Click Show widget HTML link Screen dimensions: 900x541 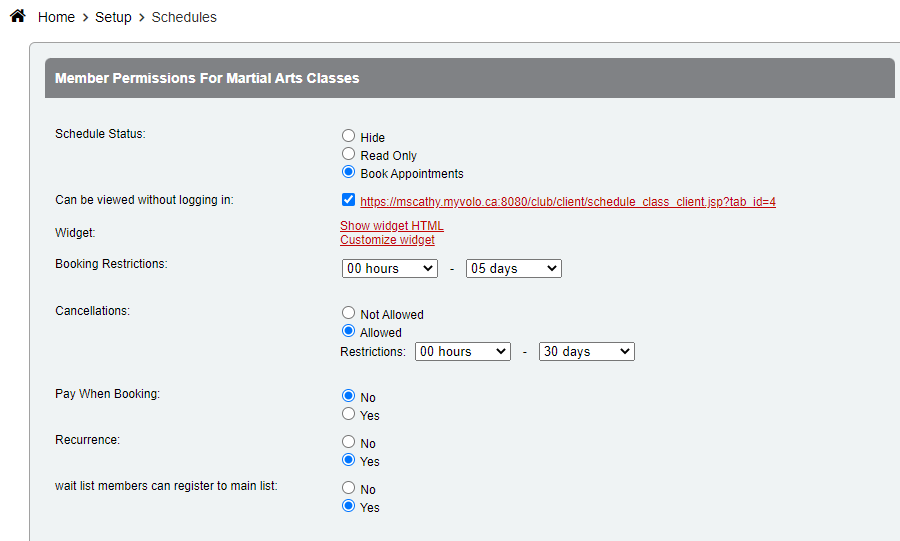391,226
